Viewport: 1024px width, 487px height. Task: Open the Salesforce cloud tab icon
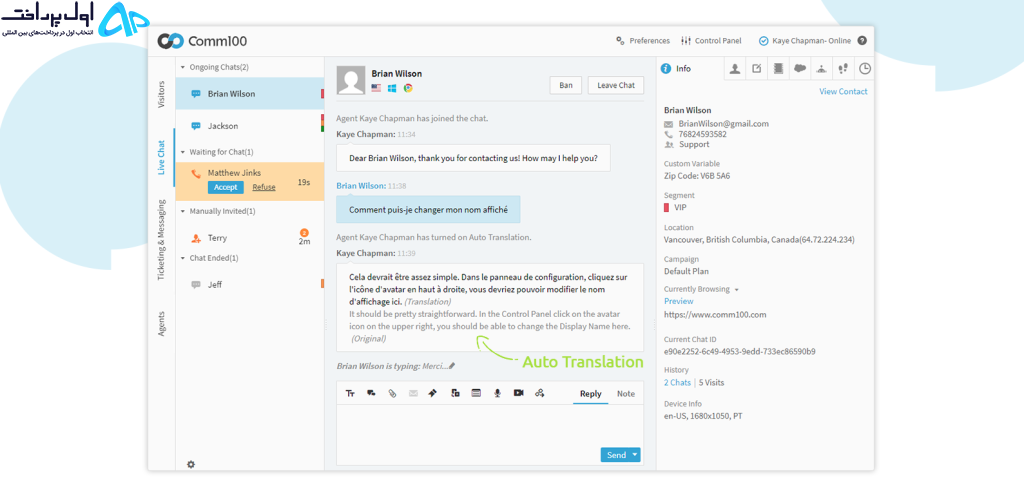pyautogui.click(x=799, y=69)
